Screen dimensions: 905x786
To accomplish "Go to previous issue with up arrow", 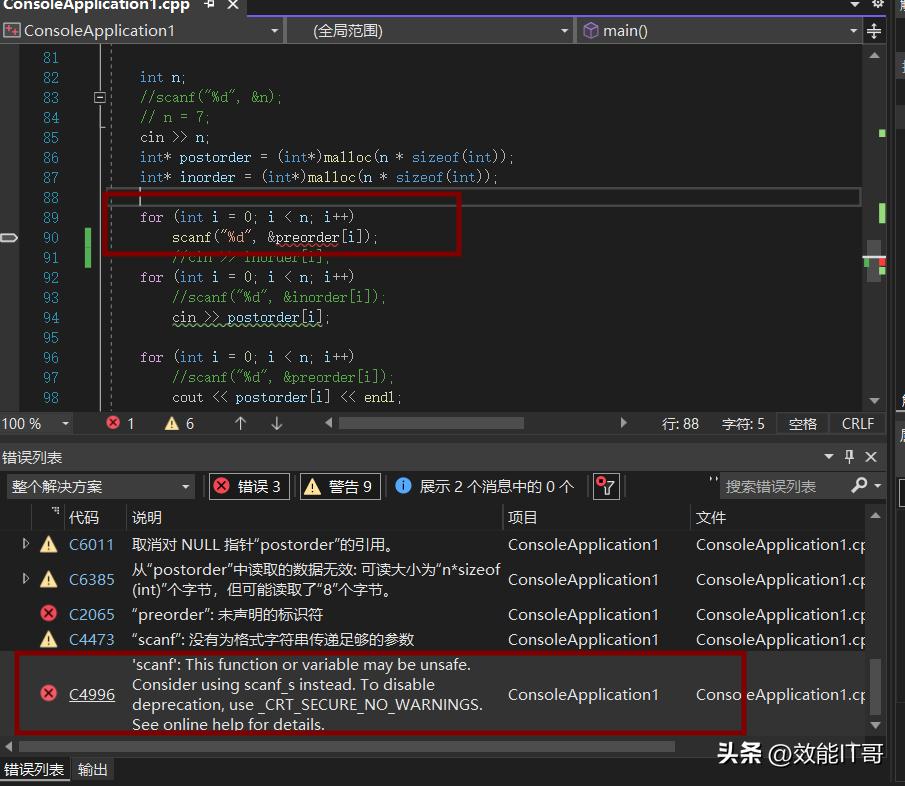I will [241, 424].
